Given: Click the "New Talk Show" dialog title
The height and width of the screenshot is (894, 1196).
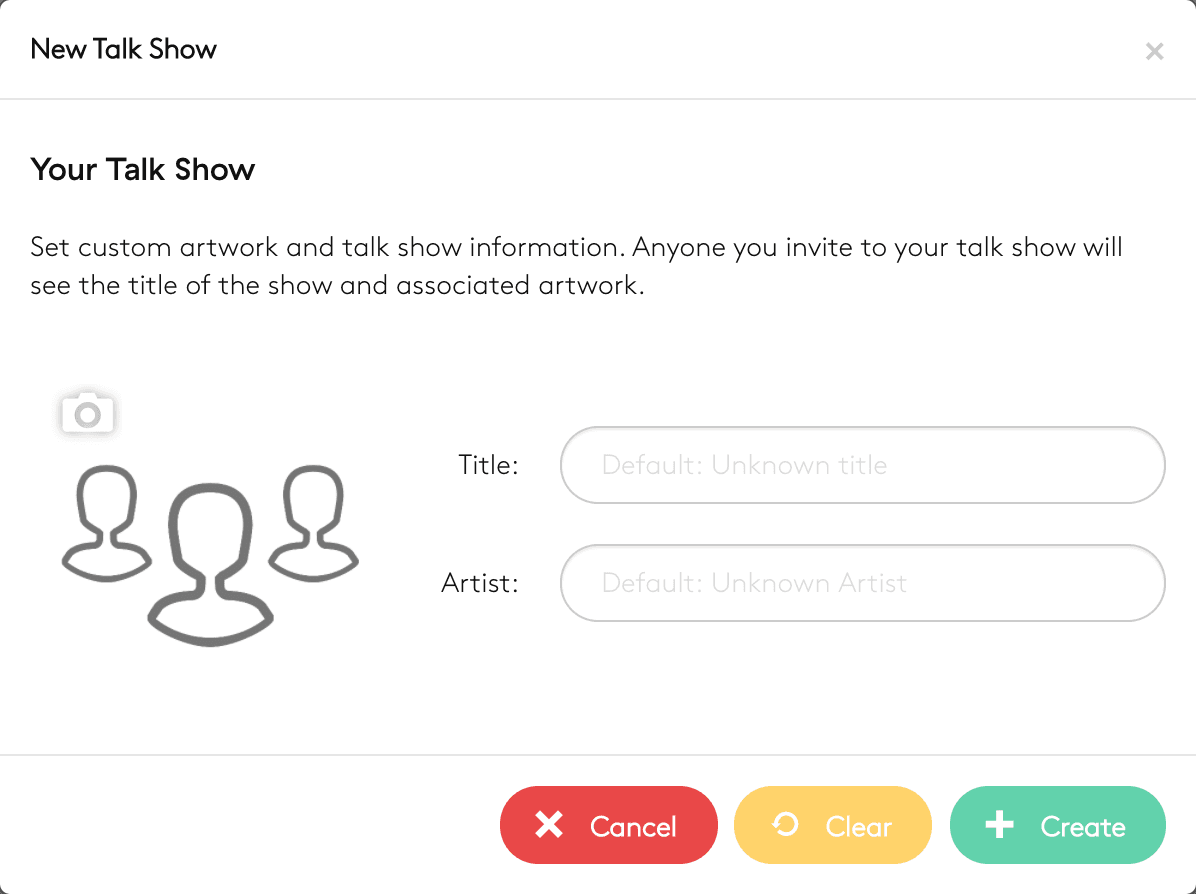Looking at the screenshot, I should [x=124, y=49].
